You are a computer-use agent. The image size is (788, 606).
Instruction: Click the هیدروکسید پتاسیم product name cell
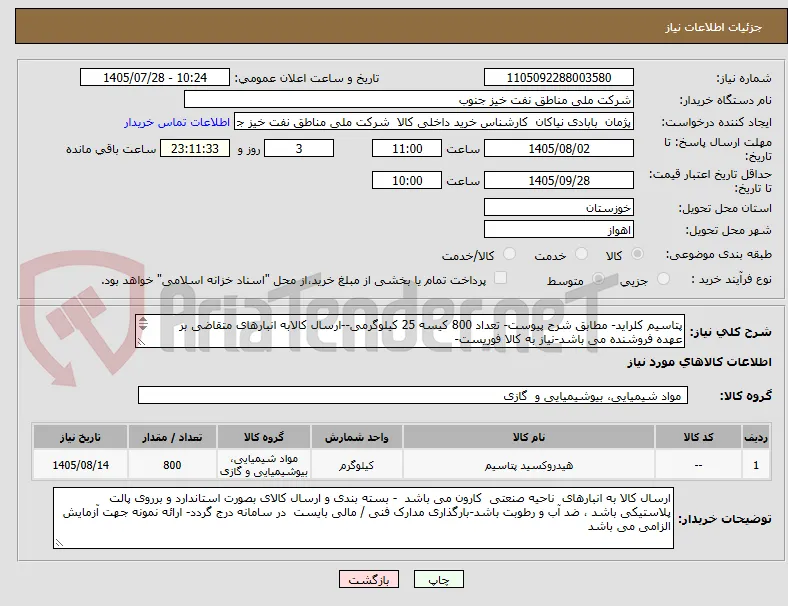click(529, 465)
